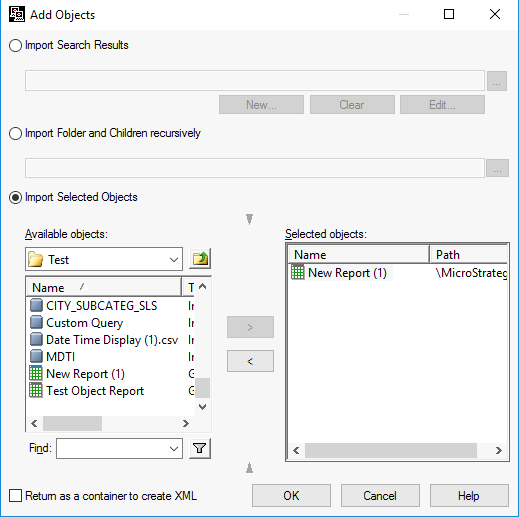Image resolution: width=519 pixels, height=517 pixels.
Task: Click the New Report (1) grid icon in Available objects
Action: click(x=36, y=373)
